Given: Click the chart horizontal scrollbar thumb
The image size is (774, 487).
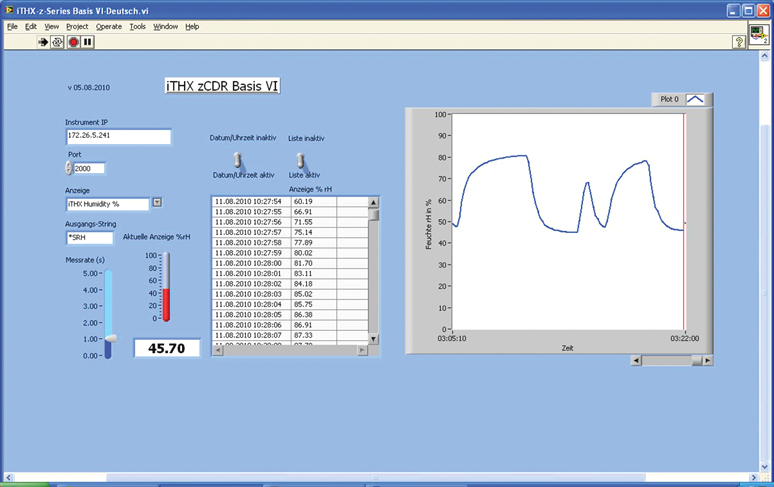Looking at the screenshot, I should tap(697, 361).
